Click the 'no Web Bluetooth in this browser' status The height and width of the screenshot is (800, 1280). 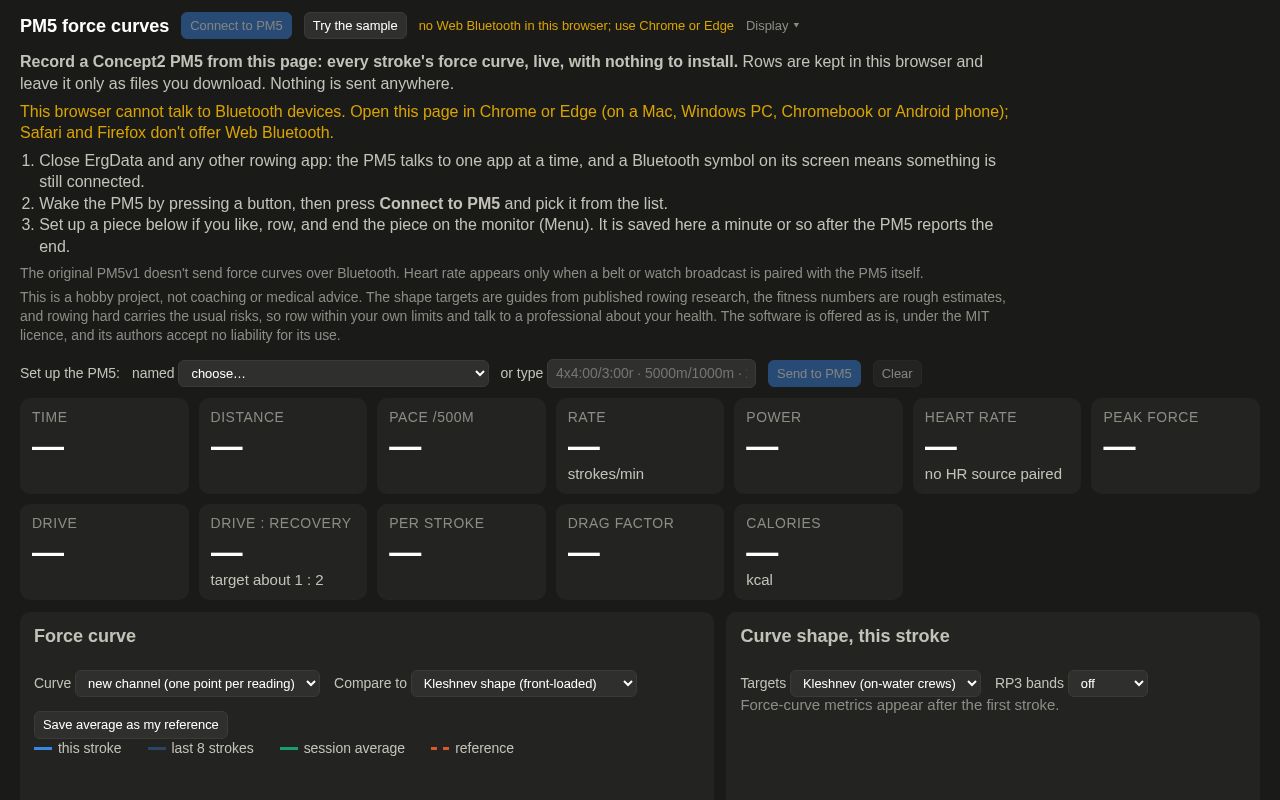click(576, 25)
